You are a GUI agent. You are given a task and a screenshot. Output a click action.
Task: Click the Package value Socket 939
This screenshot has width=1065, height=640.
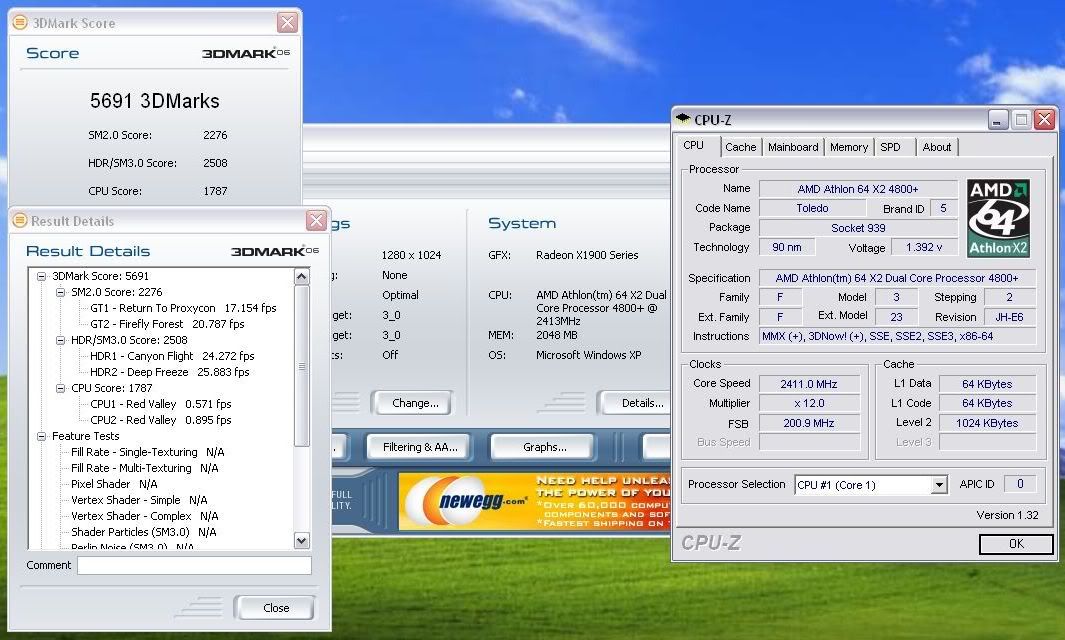(x=858, y=228)
